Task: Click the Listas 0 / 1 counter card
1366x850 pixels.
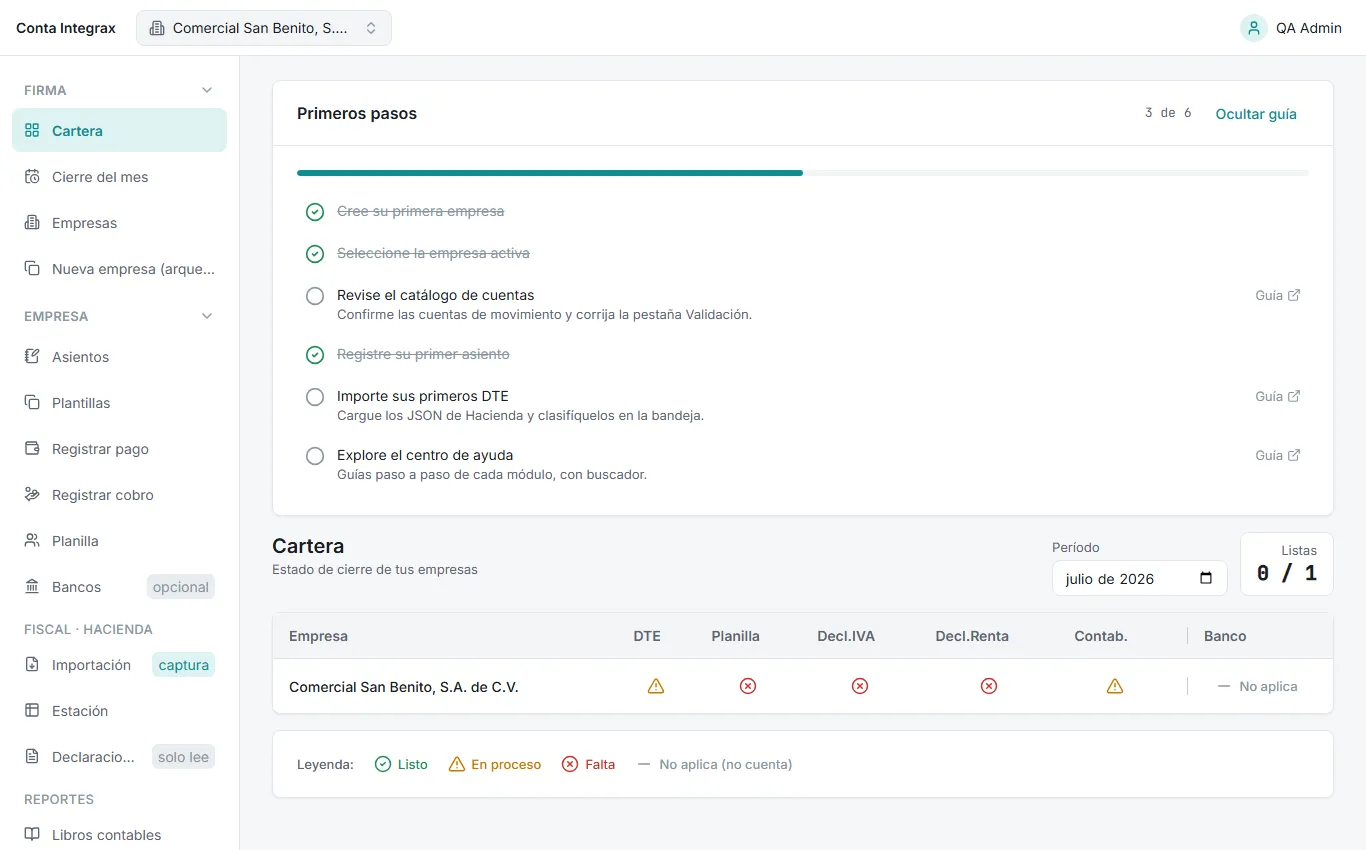Action: (1287, 564)
